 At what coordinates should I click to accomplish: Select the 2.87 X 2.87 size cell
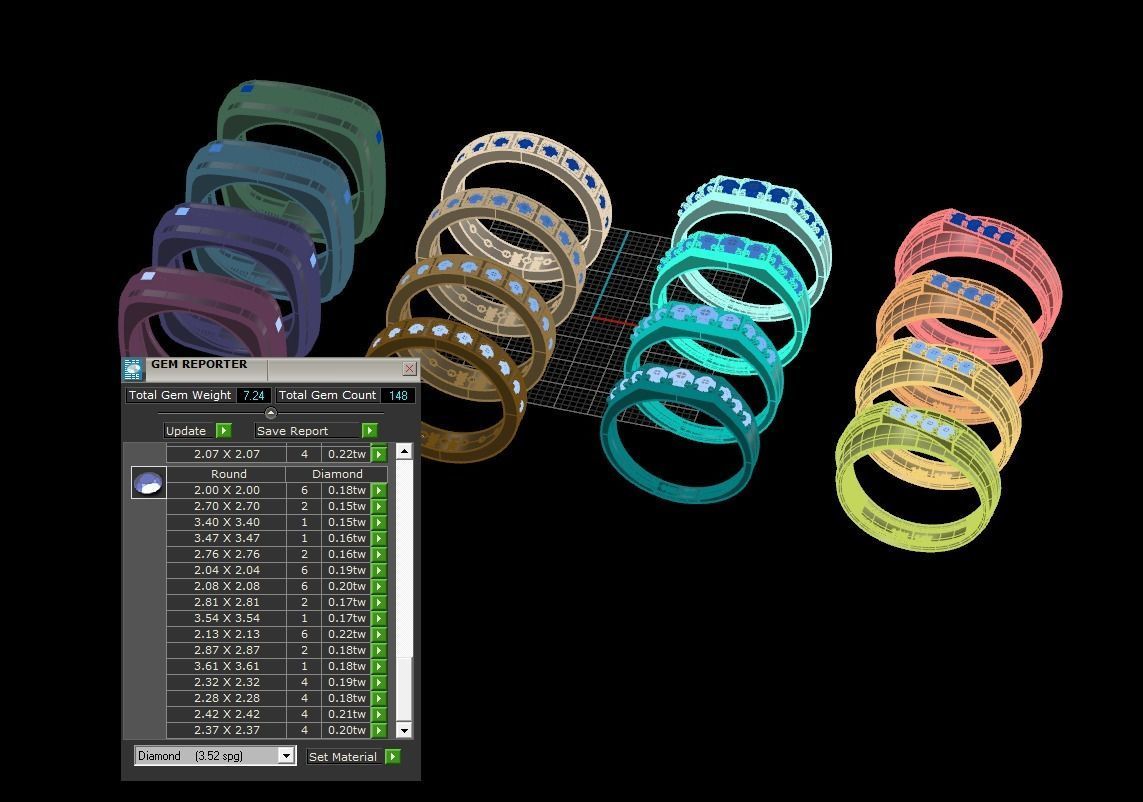226,651
